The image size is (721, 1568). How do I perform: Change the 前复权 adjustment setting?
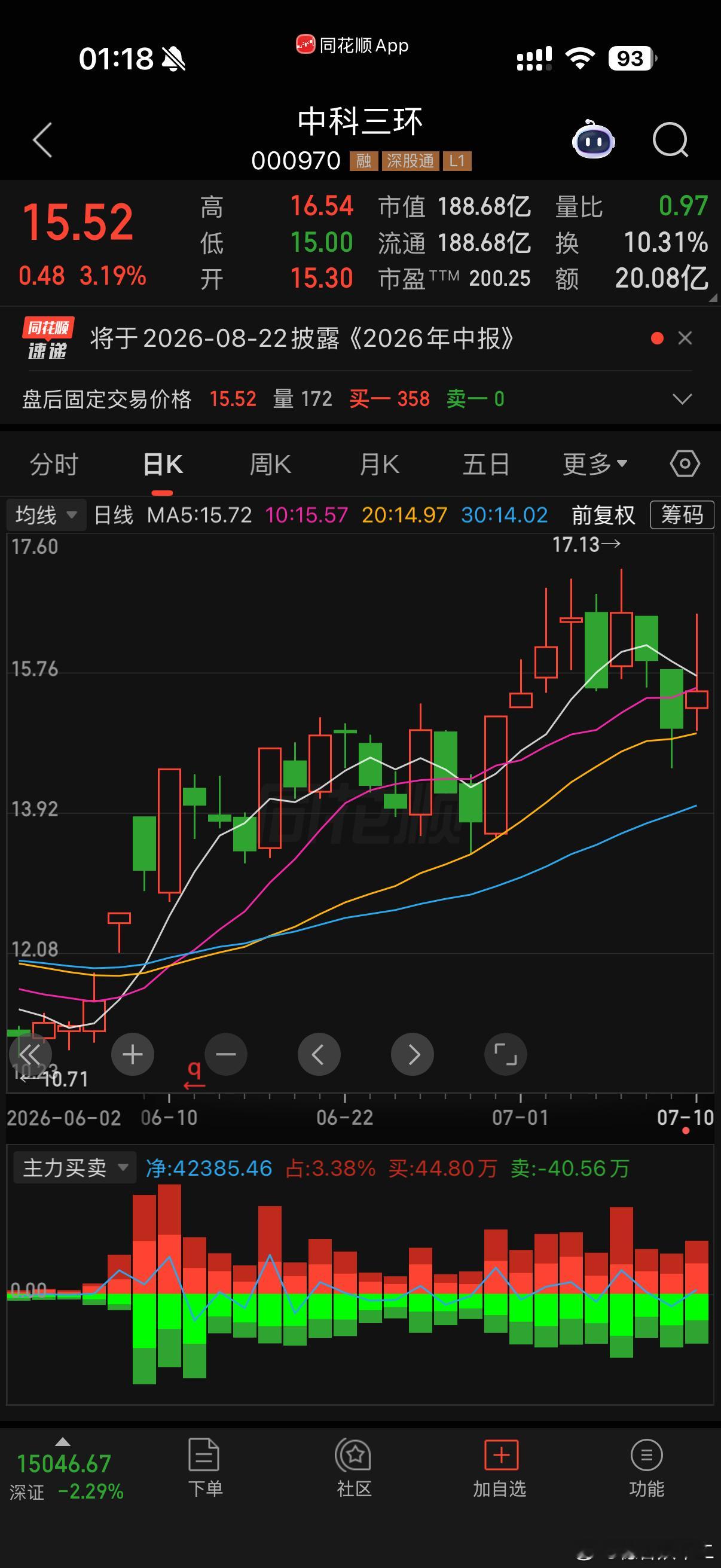pos(603,515)
